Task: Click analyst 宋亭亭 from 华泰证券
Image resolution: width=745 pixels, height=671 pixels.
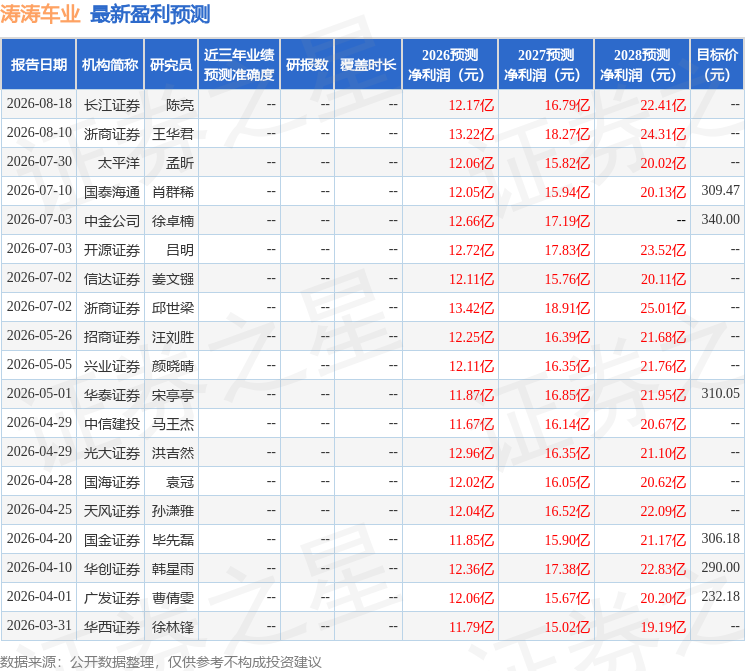Action: point(172,395)
